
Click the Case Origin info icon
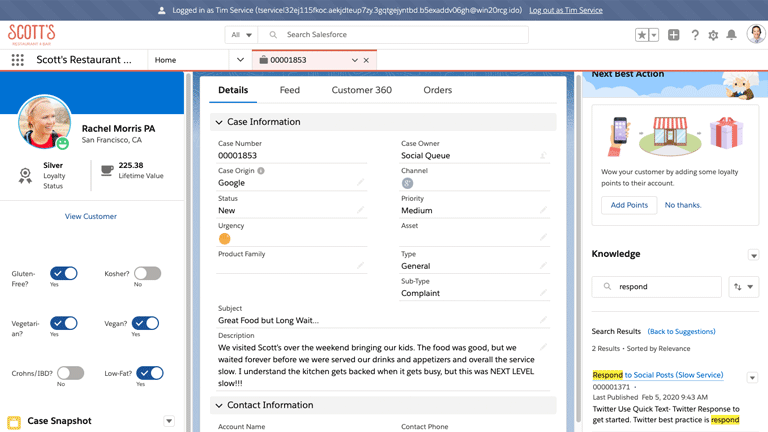point(261,171)
